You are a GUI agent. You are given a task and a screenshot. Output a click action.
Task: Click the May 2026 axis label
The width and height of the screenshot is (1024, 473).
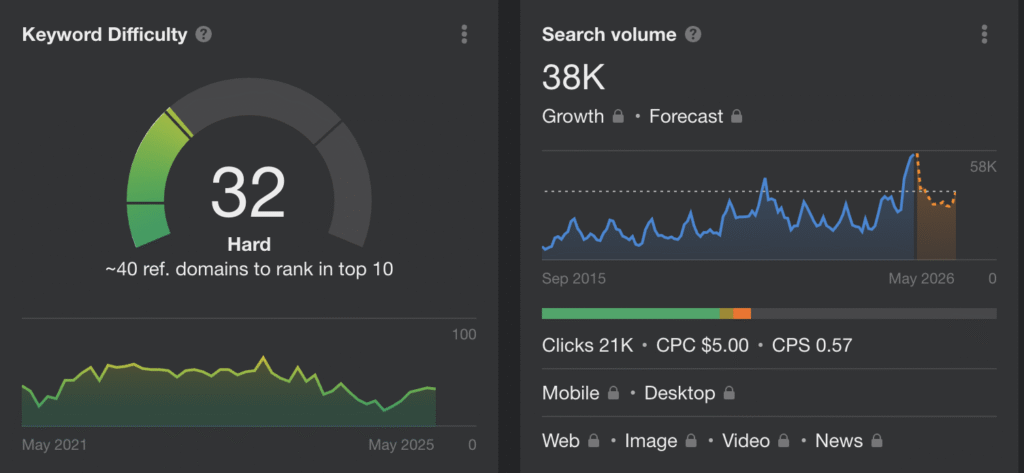click(x=921, y=279)
